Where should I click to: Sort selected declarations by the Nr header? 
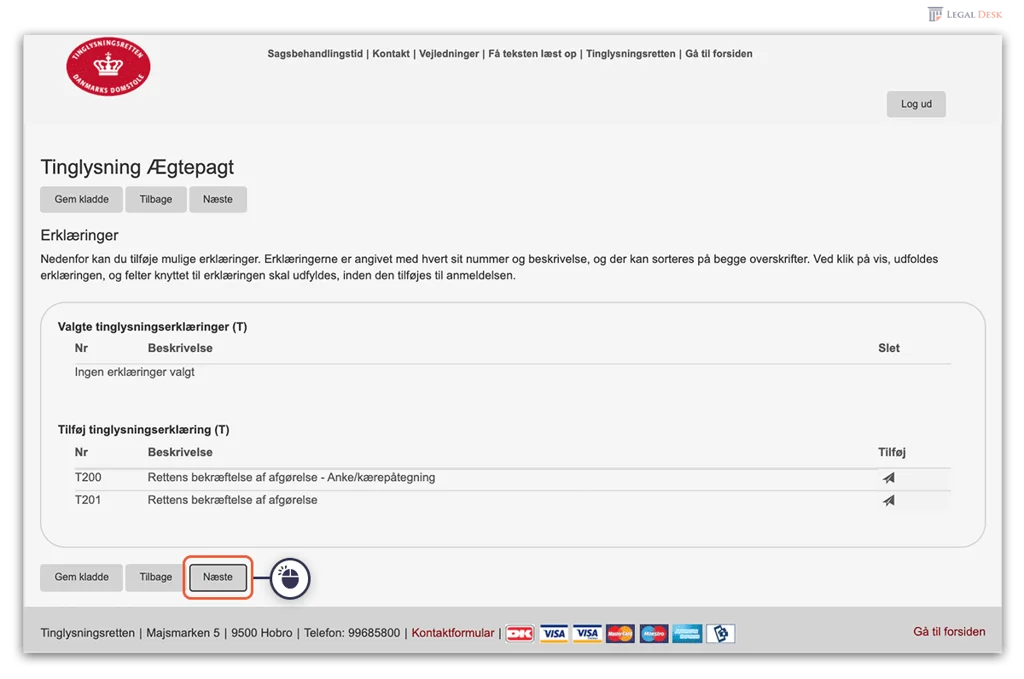point(81,348)
